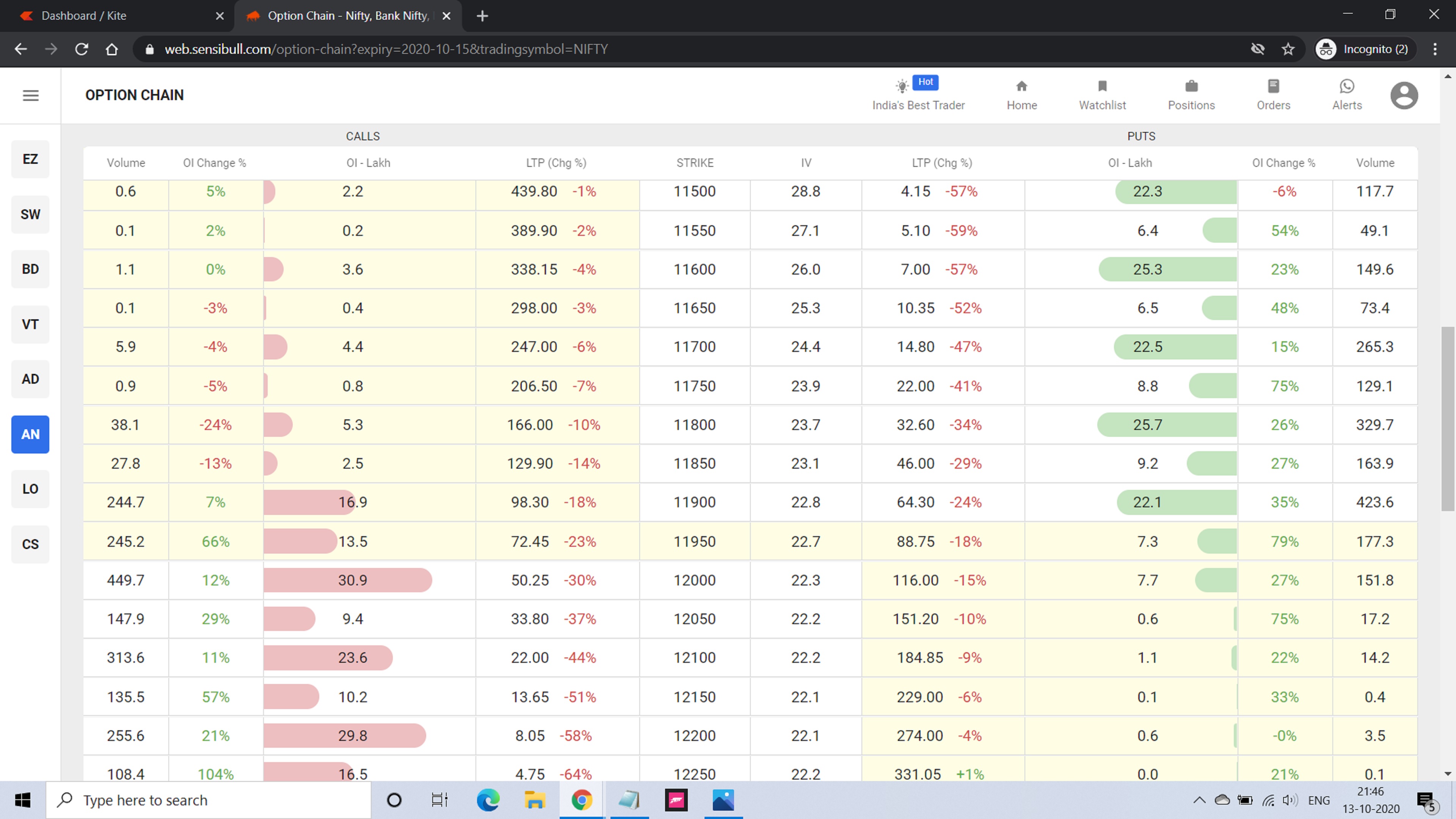Open the account profile avatar menu
This screenshot has width=1456, height=819.
pos(1404,95)
